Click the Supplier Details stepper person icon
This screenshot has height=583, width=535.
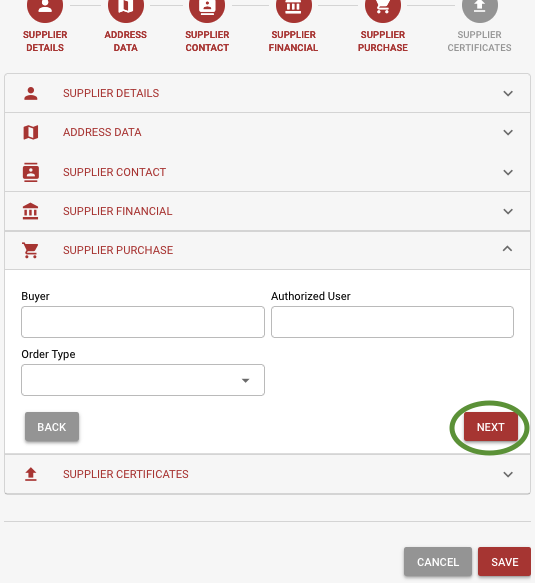coord(45,7)
